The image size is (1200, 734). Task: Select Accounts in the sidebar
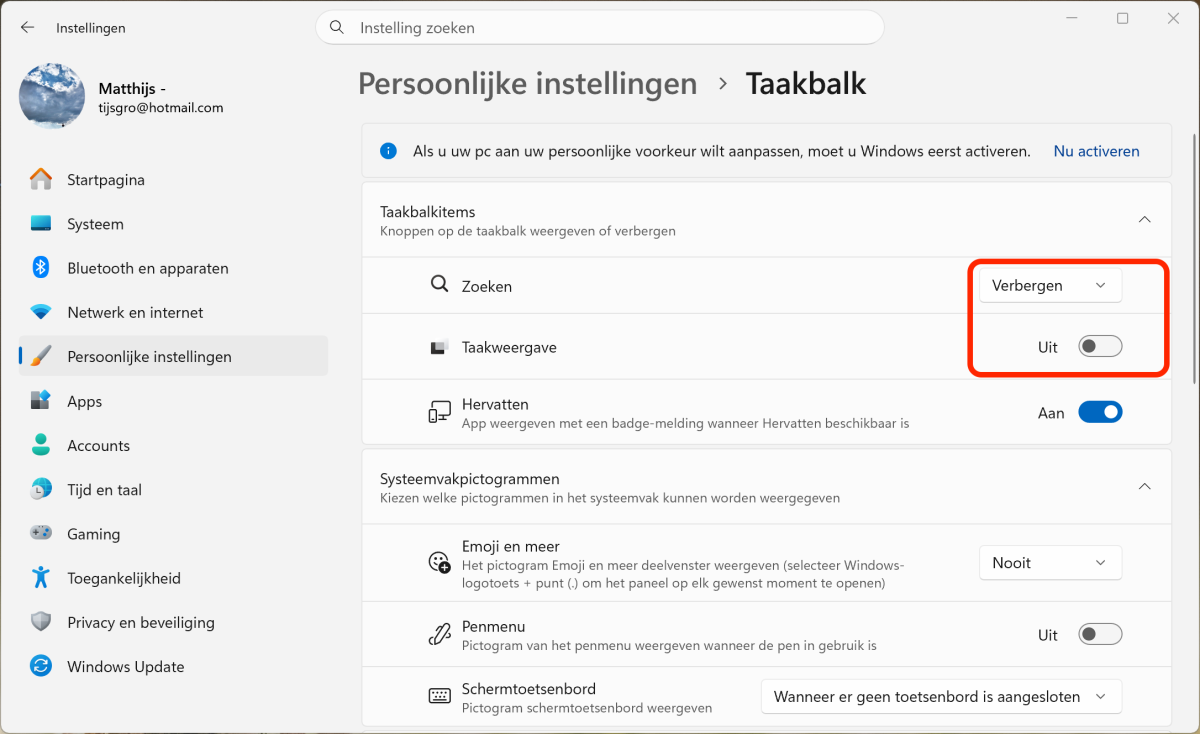click(x=98, y=446)
